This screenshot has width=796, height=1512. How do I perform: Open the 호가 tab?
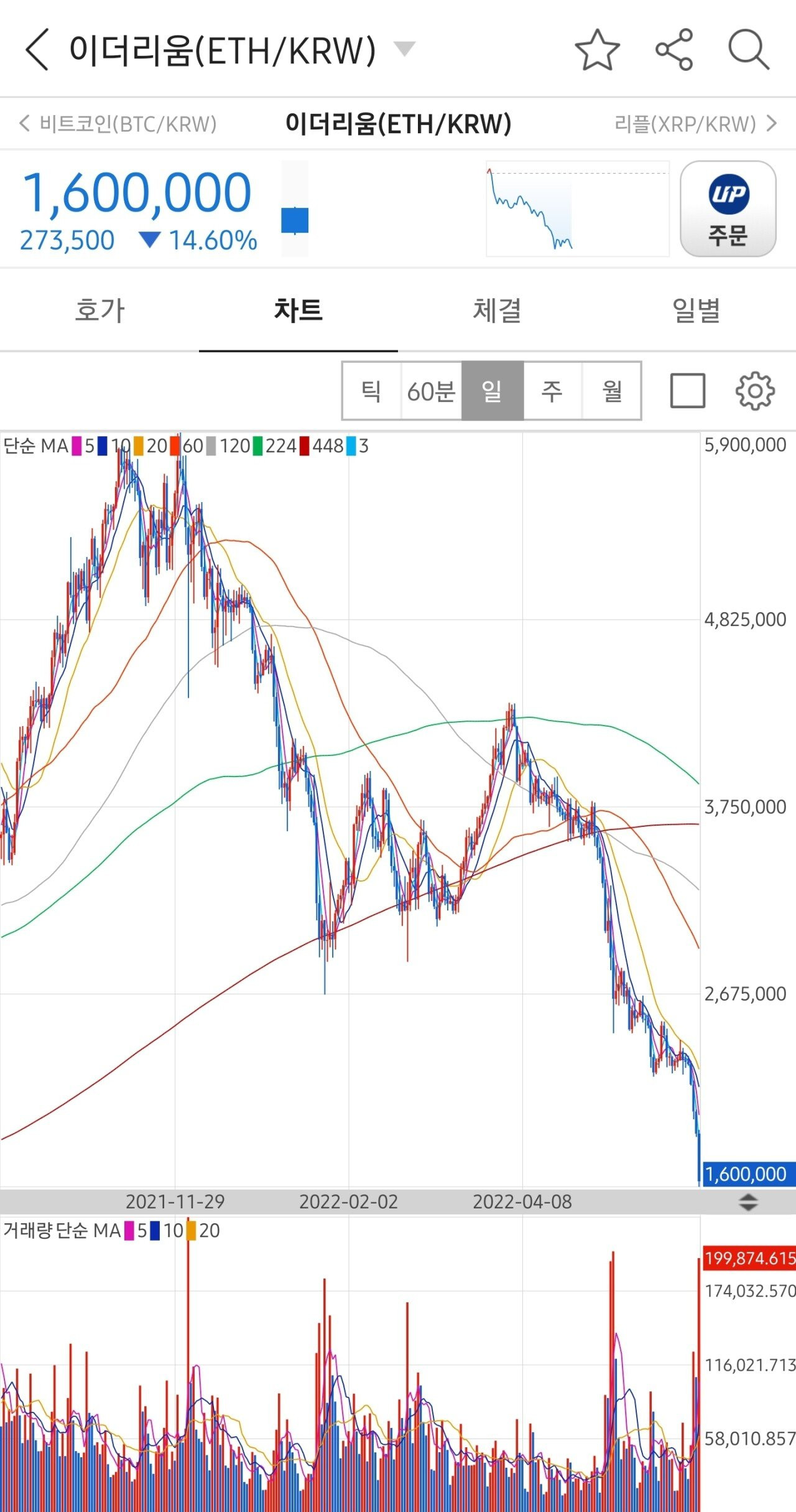[99, 310]
